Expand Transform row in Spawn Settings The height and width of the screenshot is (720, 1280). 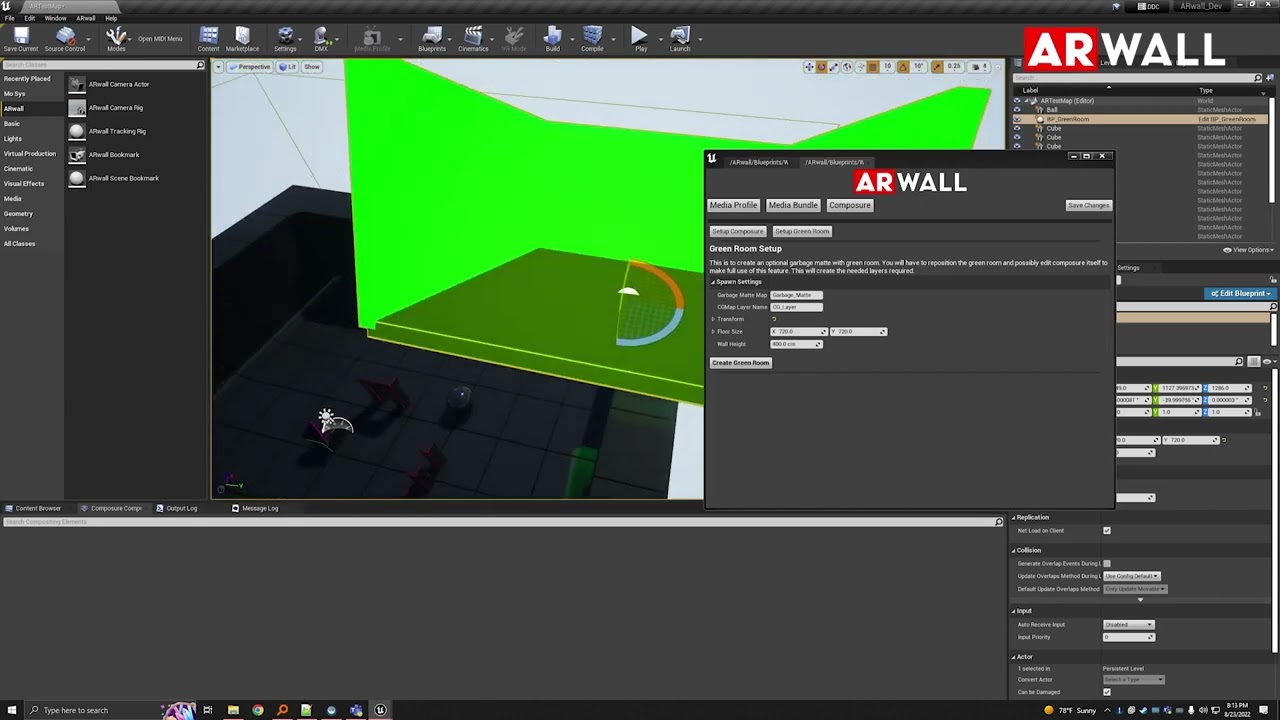pos(713,319)
